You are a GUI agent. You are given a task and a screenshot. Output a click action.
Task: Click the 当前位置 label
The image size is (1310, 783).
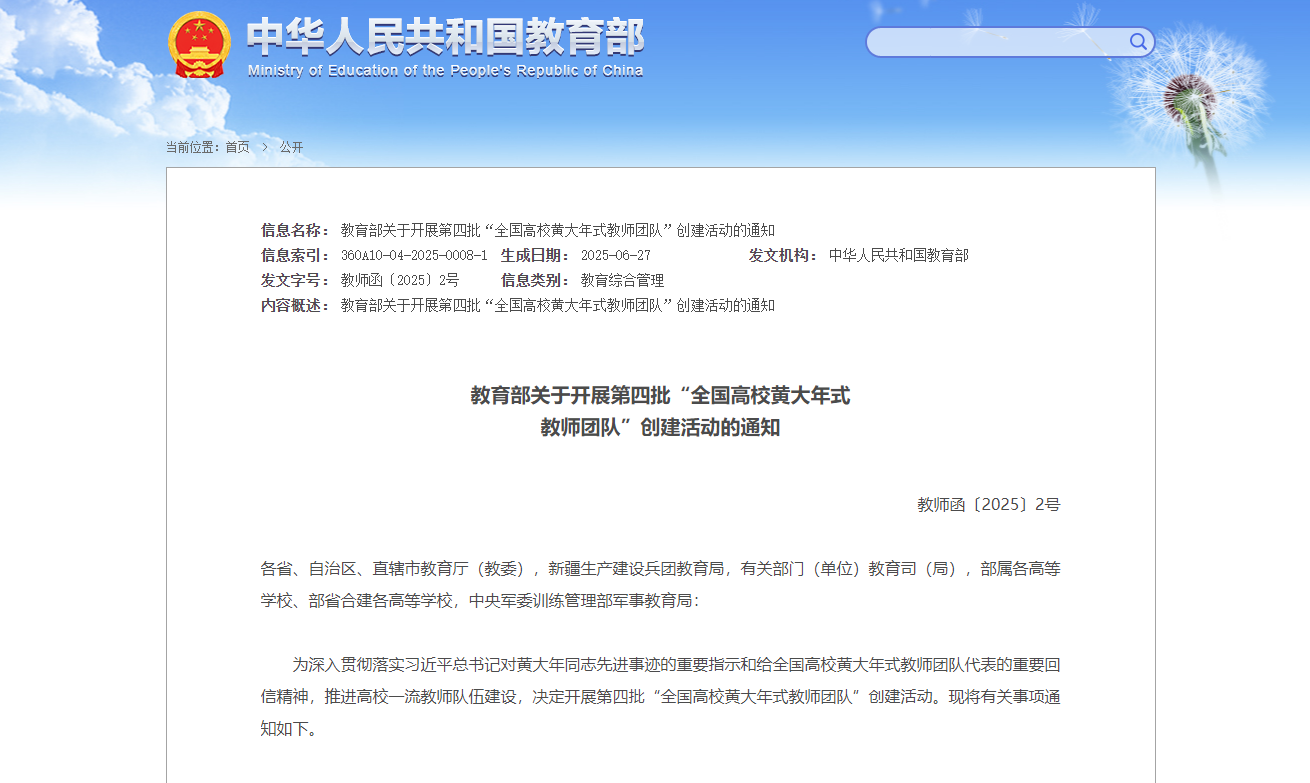click(192, 147)
